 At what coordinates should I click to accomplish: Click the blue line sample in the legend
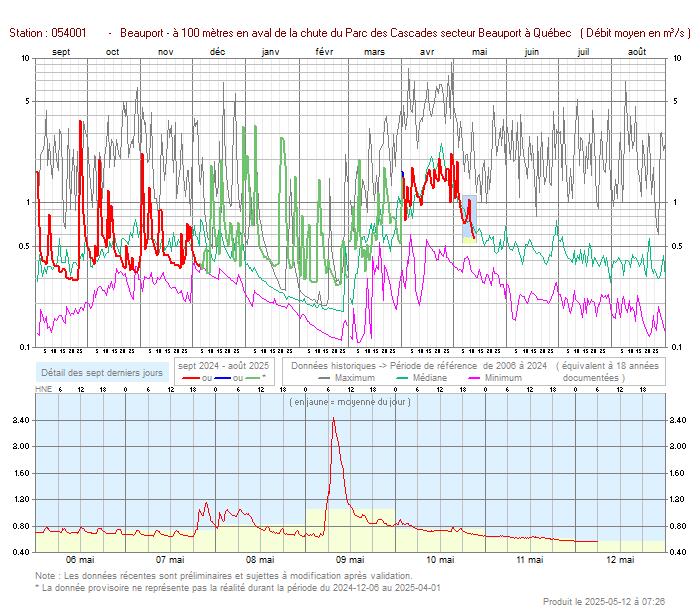pos(222,378)
